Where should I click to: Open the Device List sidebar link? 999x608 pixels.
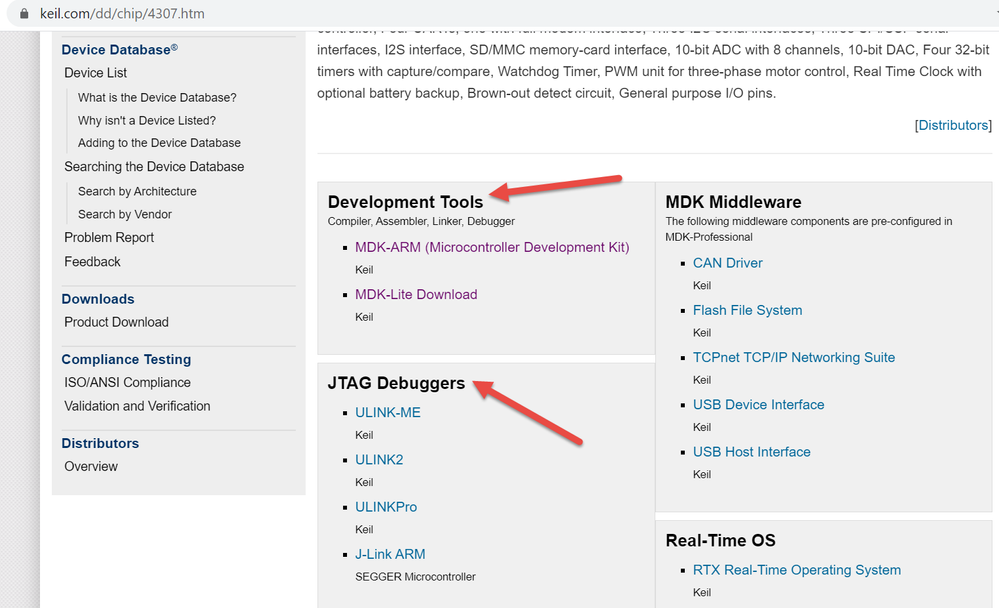point(95,73)
